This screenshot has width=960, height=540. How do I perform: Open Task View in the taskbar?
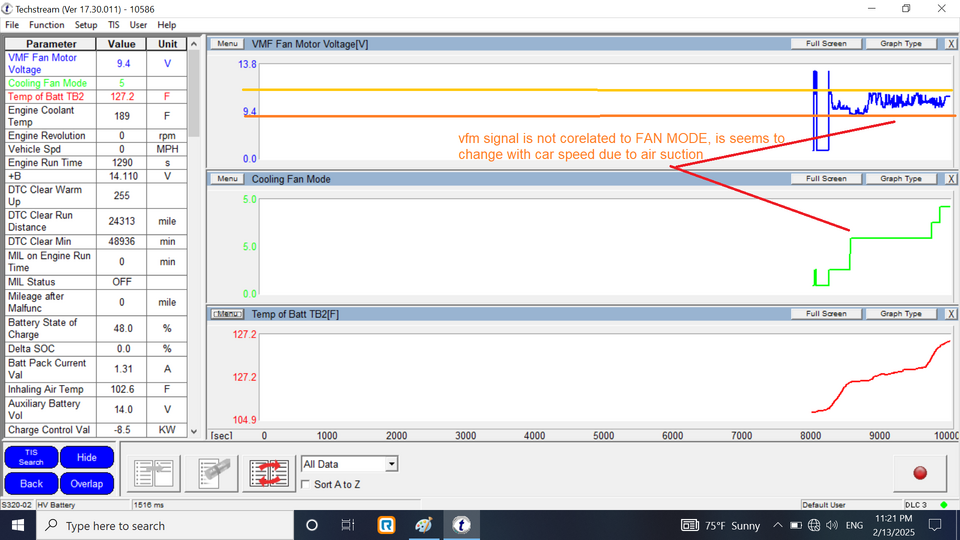[x=348, y=525]
